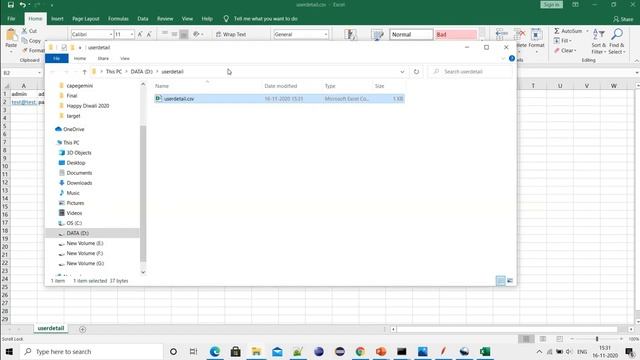640x360 pixels.
Task: Click the Format as Table icon
Action: [378, 35]
